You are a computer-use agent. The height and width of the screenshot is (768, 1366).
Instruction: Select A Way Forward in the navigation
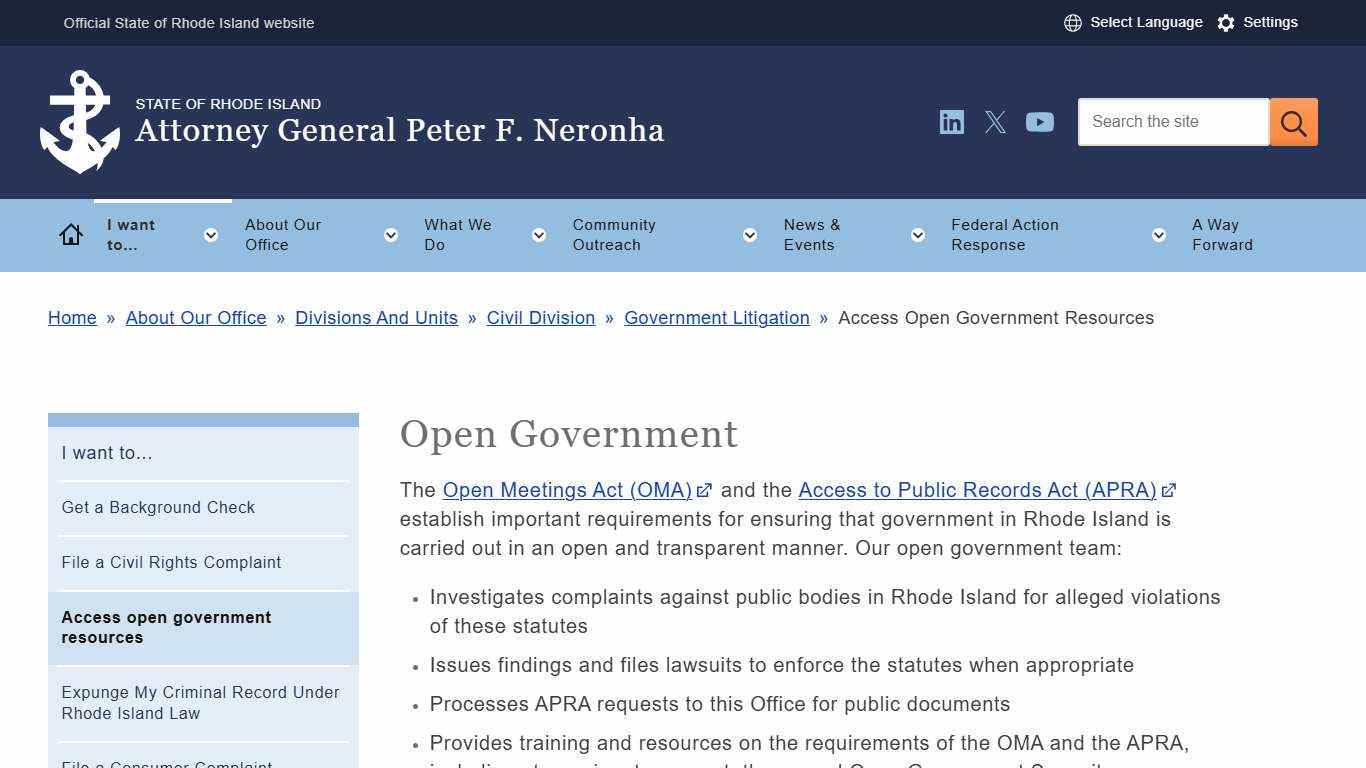pos(1222,235)
